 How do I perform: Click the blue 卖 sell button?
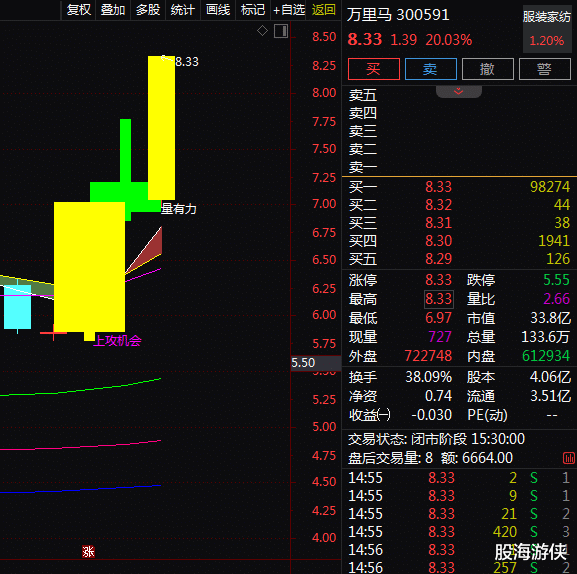coord(431,69)
